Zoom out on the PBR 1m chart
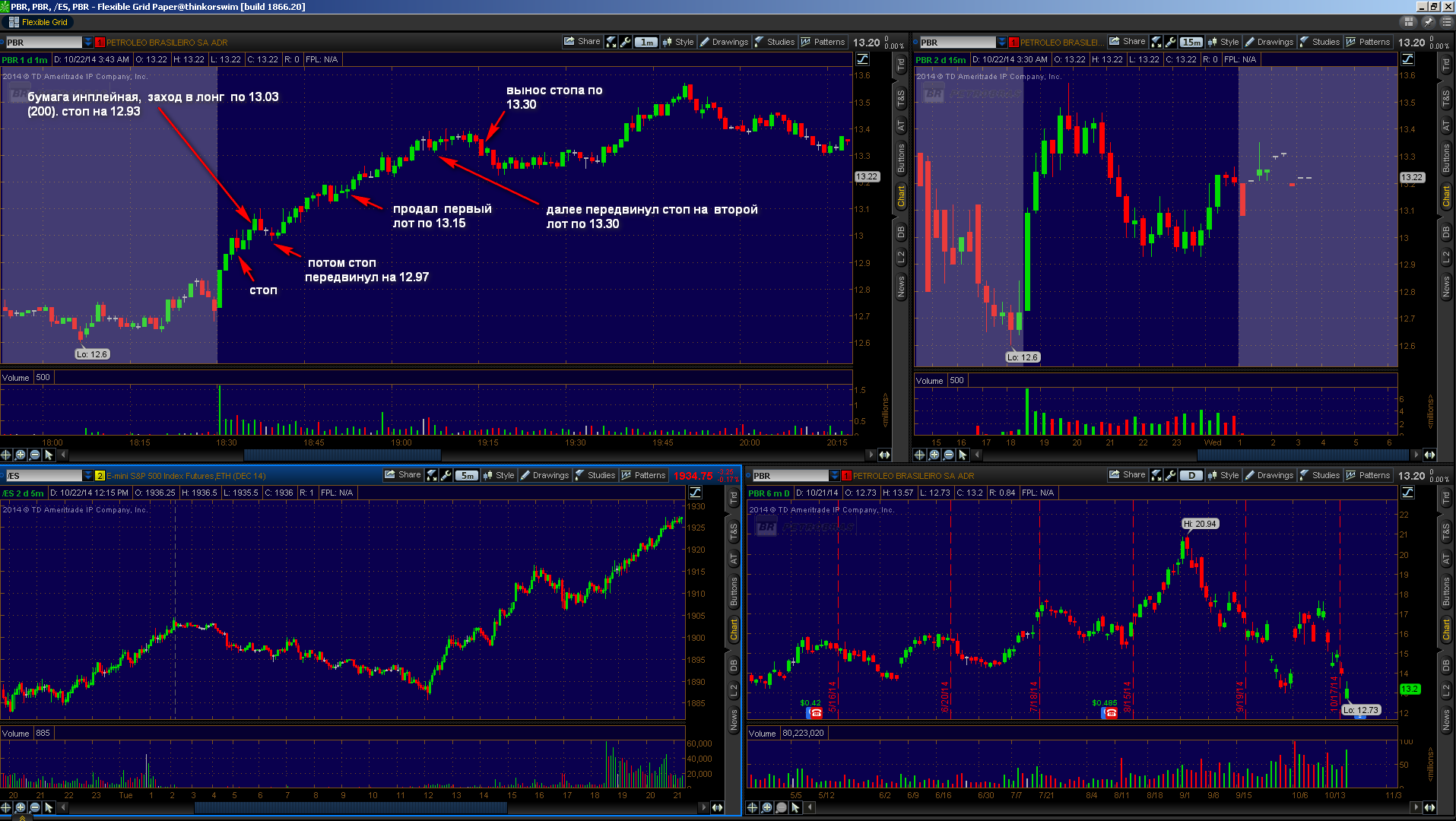The width and height of the screenshot is (1456, 821). click(x=35, y=455)
